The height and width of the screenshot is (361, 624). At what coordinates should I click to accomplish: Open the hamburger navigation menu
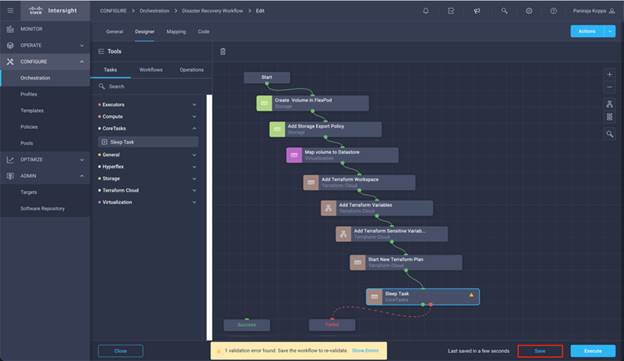(10, 11)
